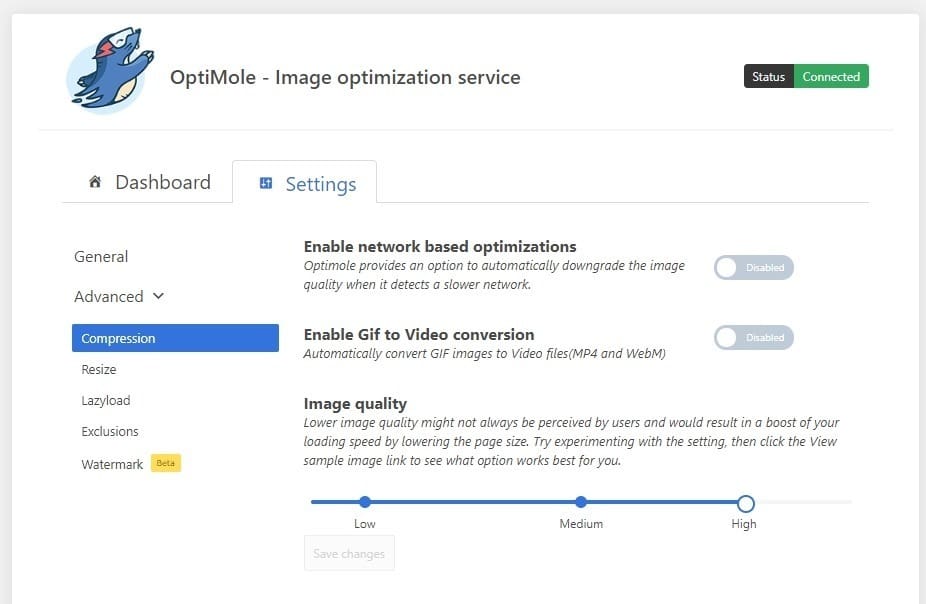Open the Watermark settings
The width and height of the screenshot is (926, 604).
point(112,465)
